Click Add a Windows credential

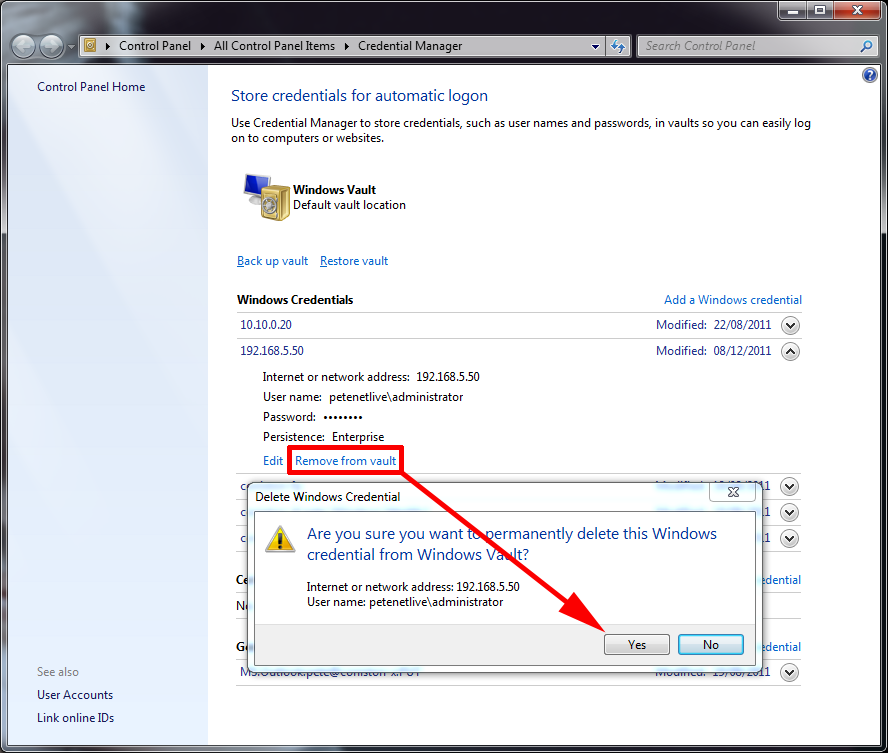(733, 299)
